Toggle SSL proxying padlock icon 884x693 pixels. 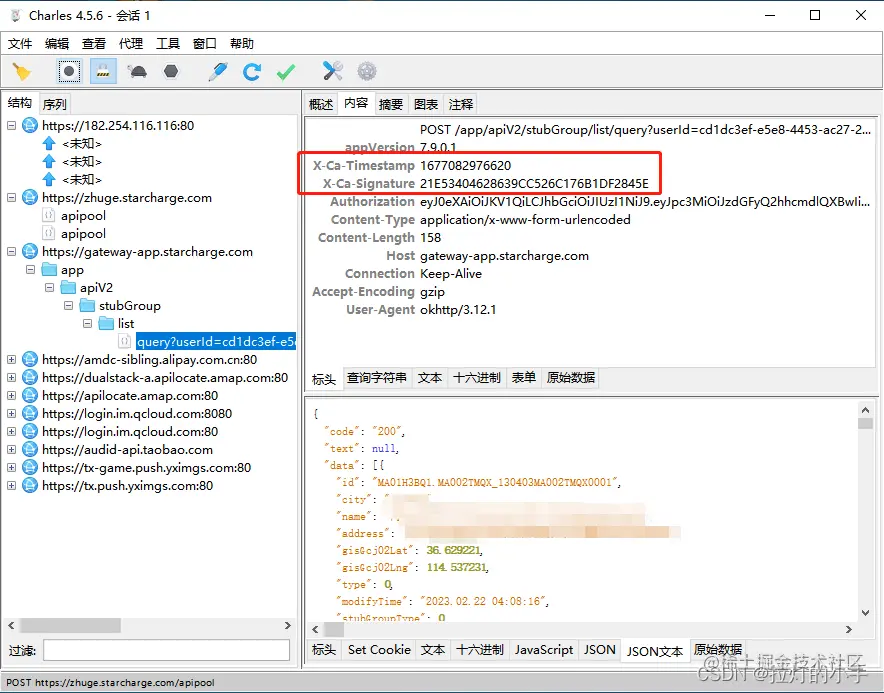tap(103, 72)
